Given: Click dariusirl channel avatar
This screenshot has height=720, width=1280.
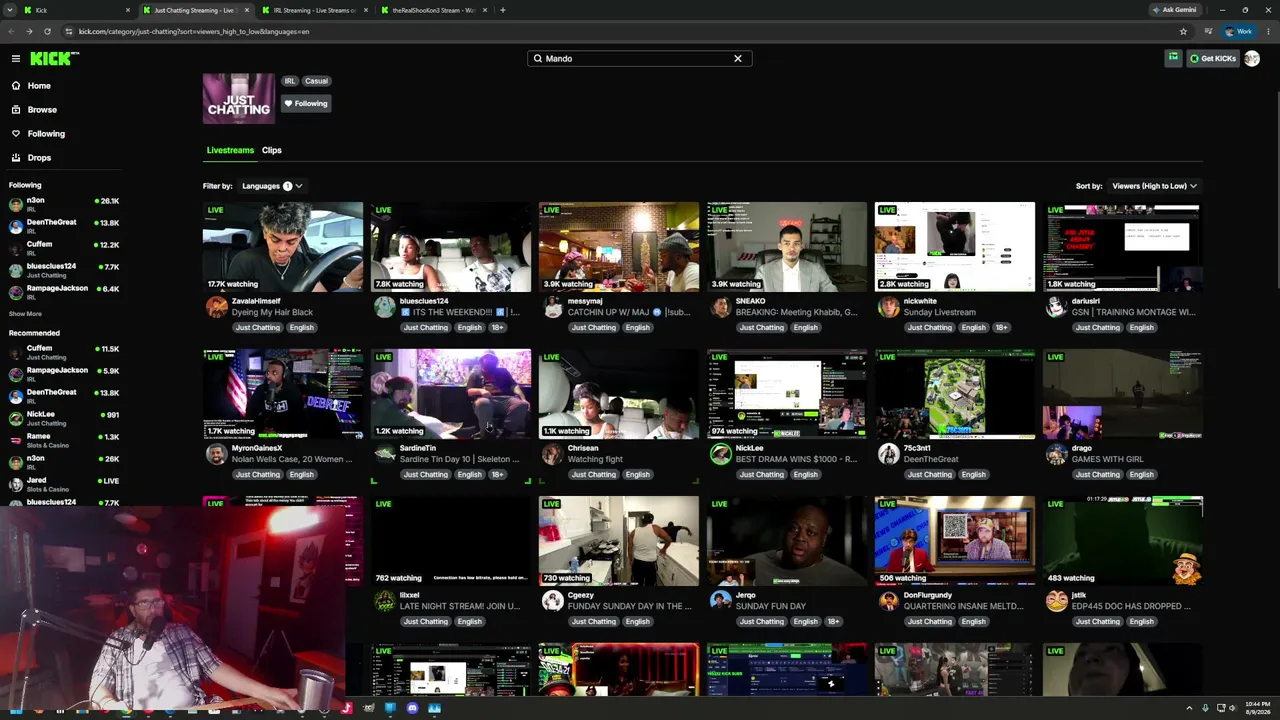Looking at the screenshot, I should 1057,307.
